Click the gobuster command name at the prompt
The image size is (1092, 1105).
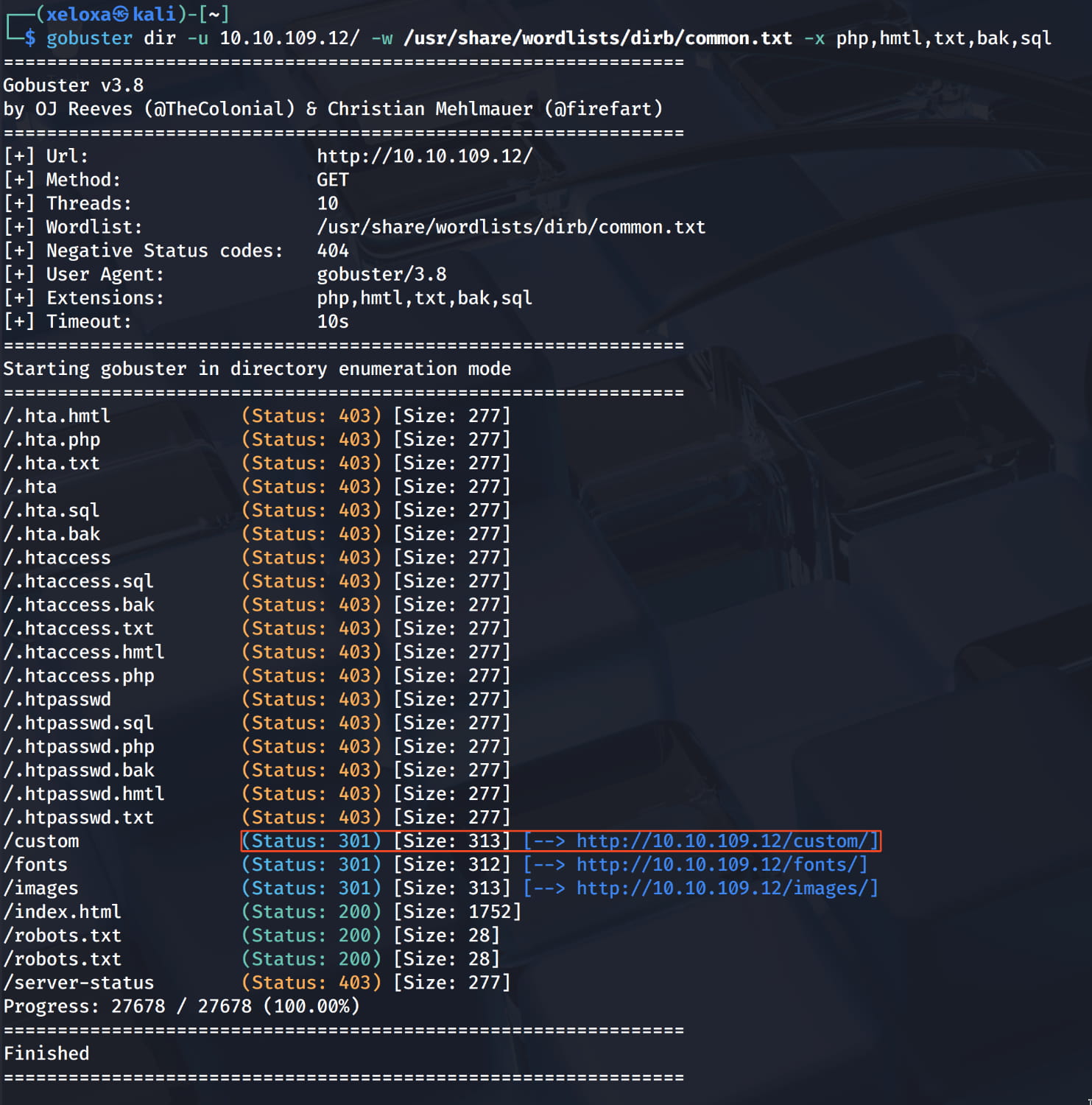[x=89, y=38]
